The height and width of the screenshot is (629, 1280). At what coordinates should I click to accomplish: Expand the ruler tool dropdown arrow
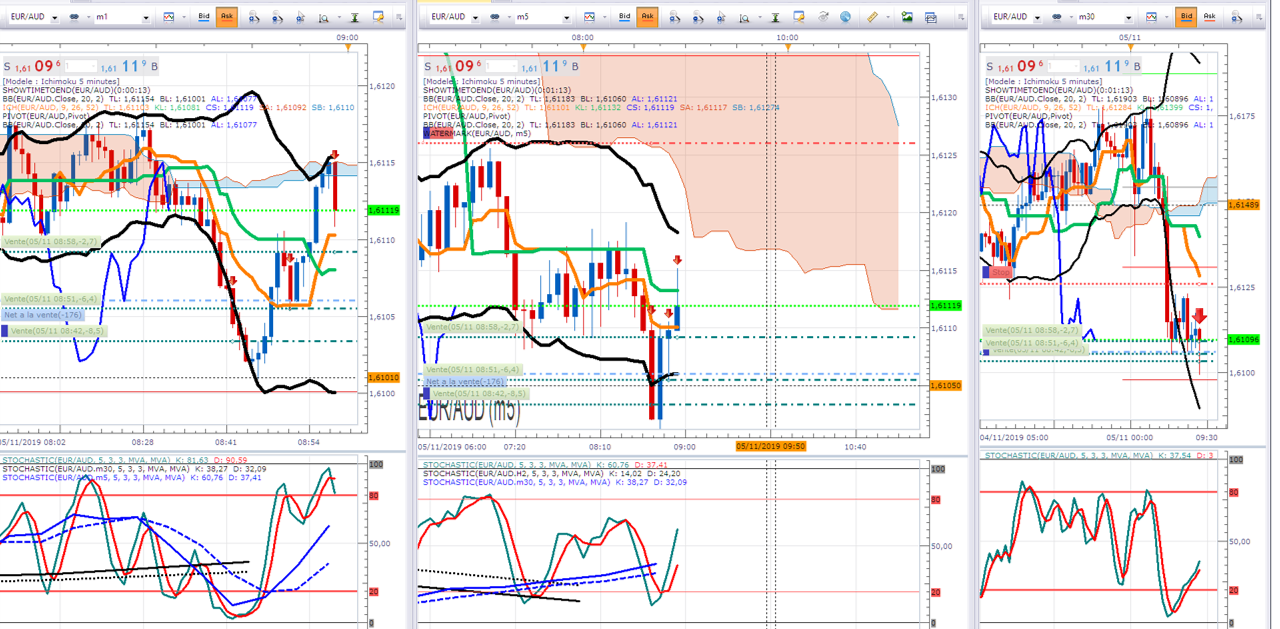[888, 17]
